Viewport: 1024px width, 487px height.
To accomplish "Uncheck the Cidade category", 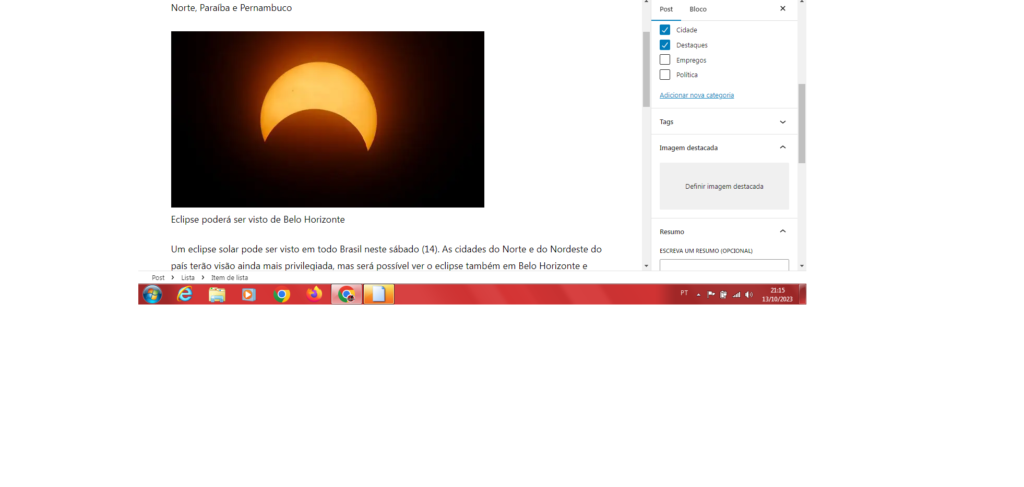I will (665, 30).
